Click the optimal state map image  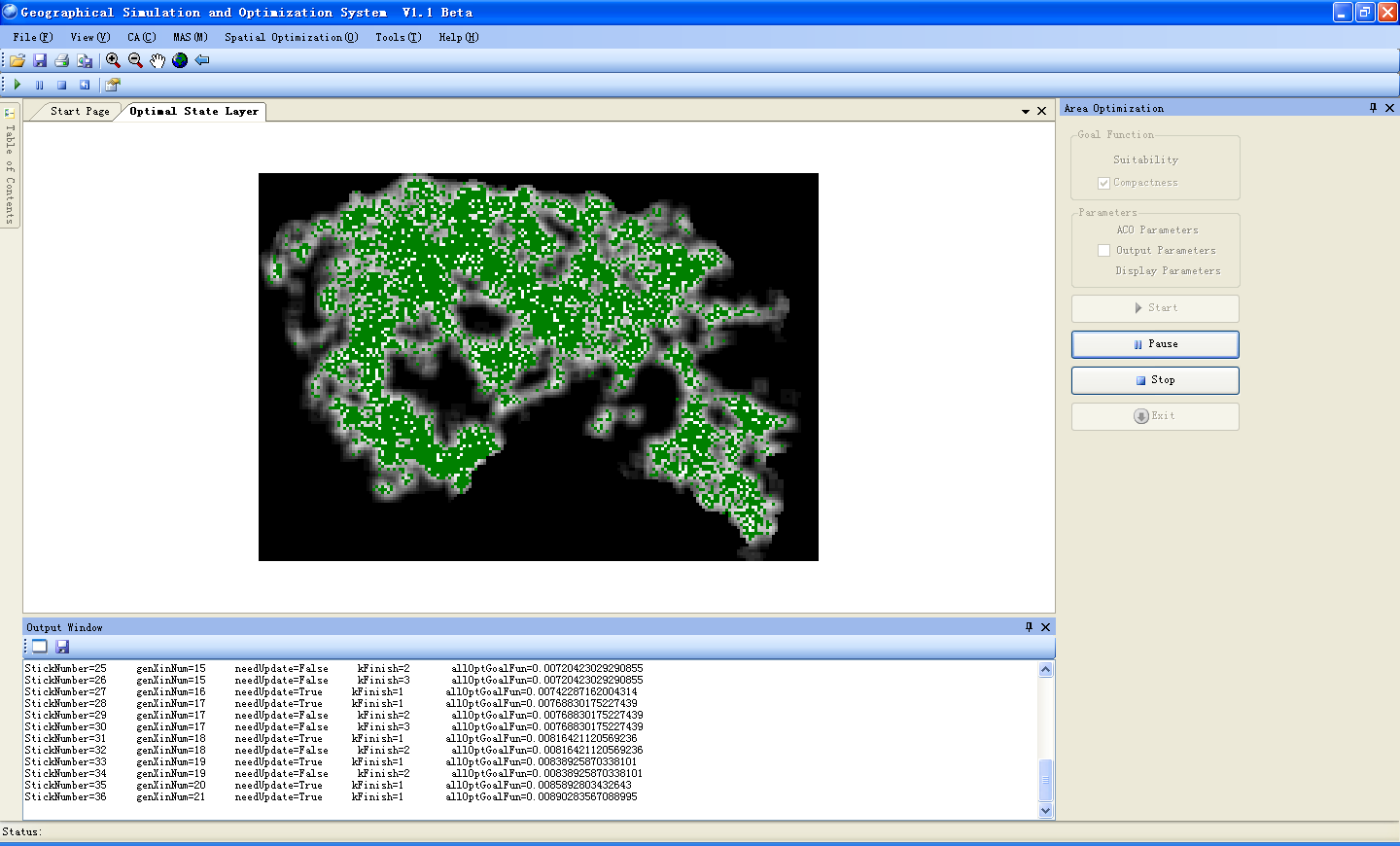pyautogui.click(x=539, y=367)
